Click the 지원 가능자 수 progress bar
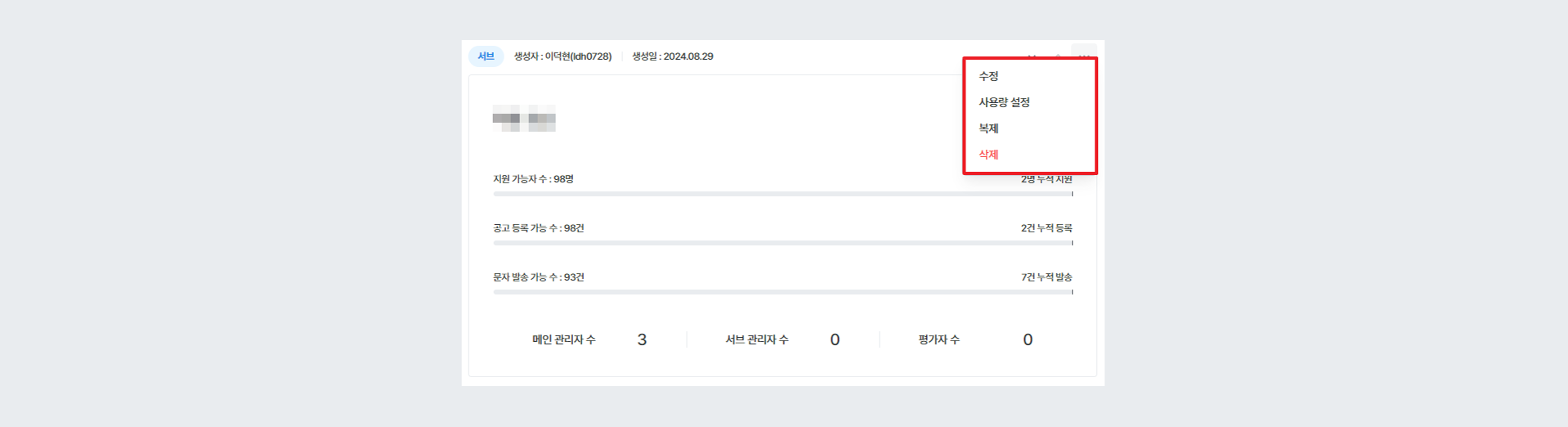1568x427 pixels. (782, 194)
